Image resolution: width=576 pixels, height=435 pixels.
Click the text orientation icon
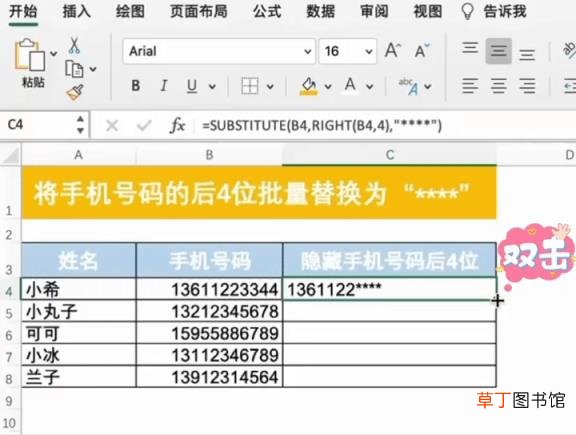(569, 50)
